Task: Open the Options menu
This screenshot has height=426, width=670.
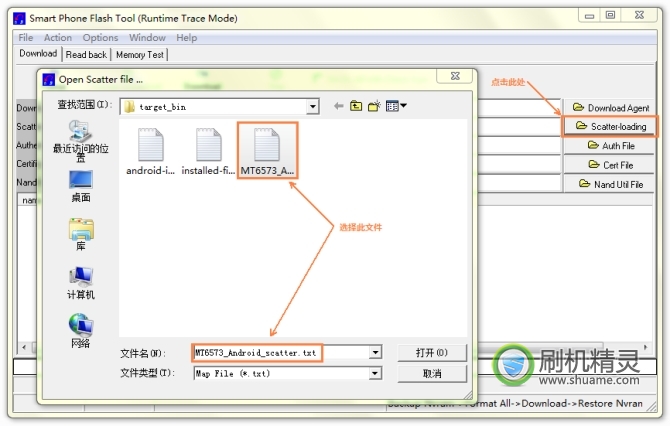Action: coord(100,38)
